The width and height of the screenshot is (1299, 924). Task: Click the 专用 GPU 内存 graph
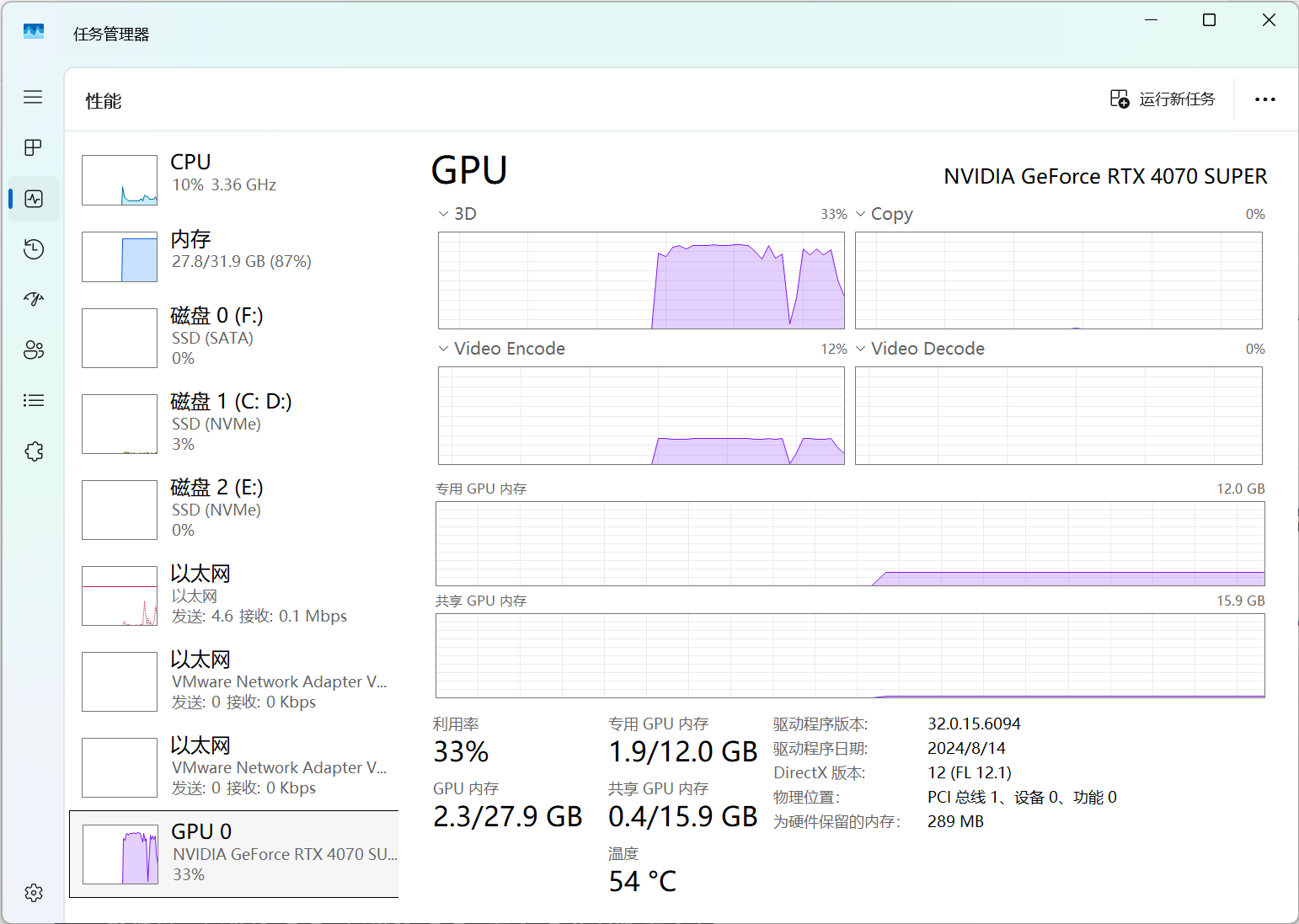pyautogui.click(x=850, y=543)
